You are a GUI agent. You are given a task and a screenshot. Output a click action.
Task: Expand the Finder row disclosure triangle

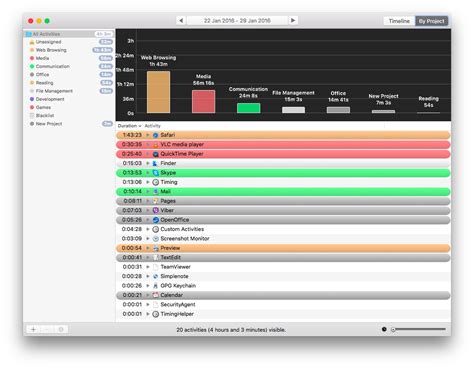click(x=148, y=163)
